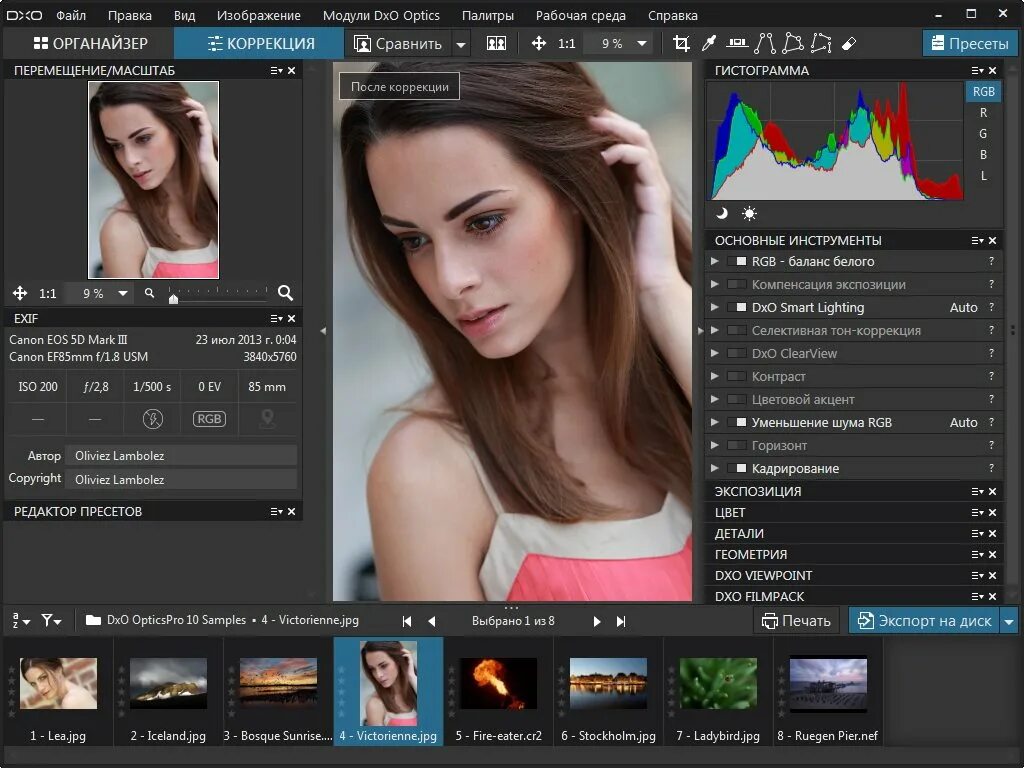
Task: Show highlight clipping with sun icon
Action: [749, 213]
